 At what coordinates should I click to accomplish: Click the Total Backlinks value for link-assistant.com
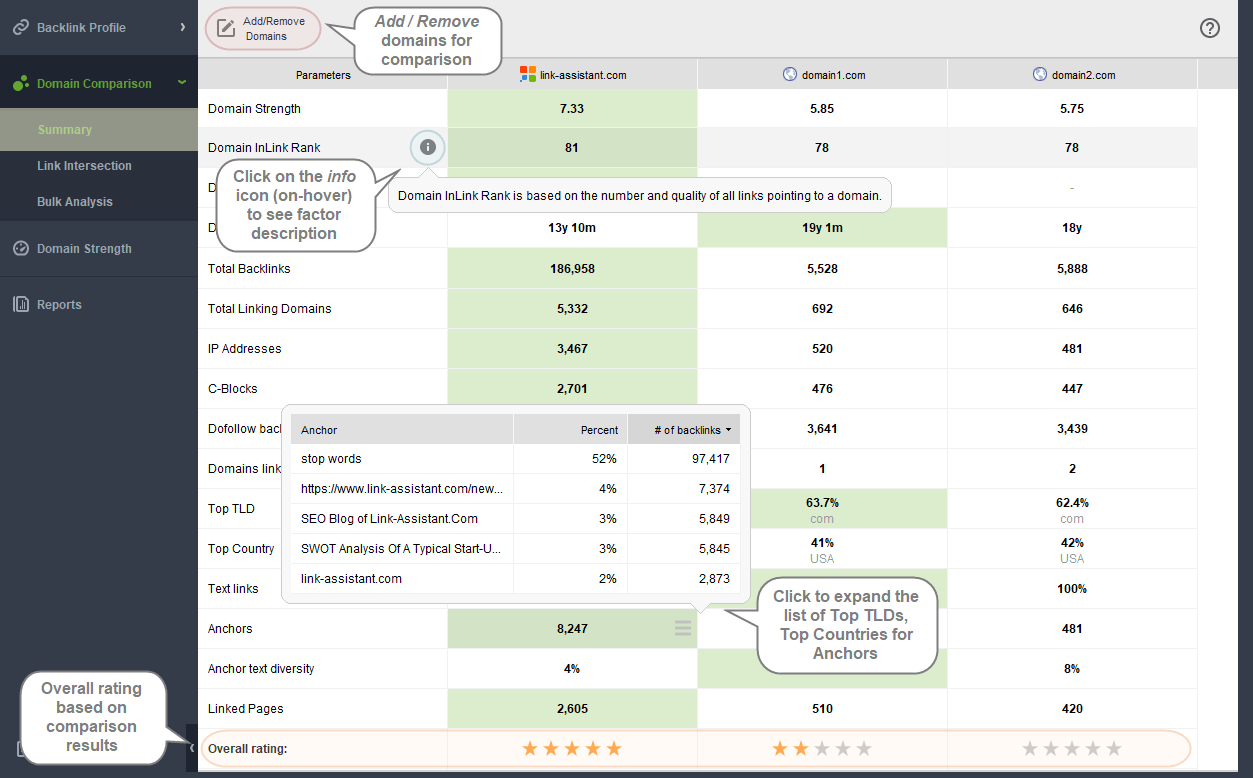(x=572, y=269)
